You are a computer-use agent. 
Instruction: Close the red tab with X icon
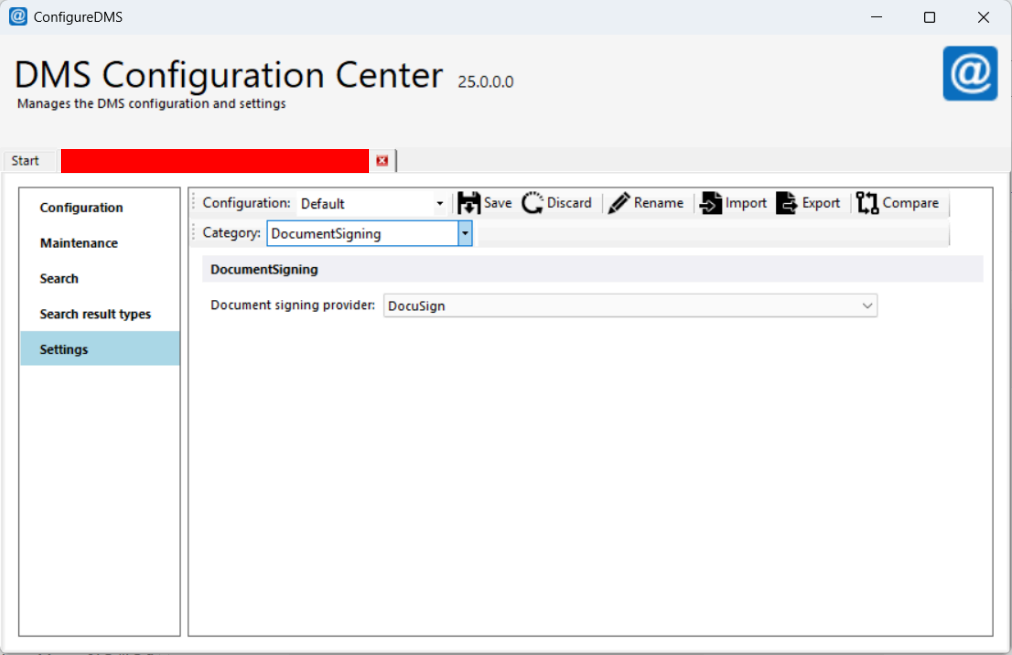(382, 160)
